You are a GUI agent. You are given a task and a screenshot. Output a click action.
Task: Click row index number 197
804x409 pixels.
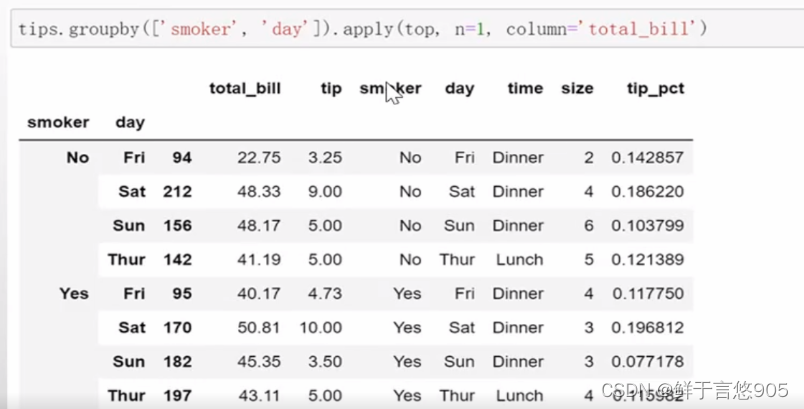pyautogui.click(x=177, y=395)
